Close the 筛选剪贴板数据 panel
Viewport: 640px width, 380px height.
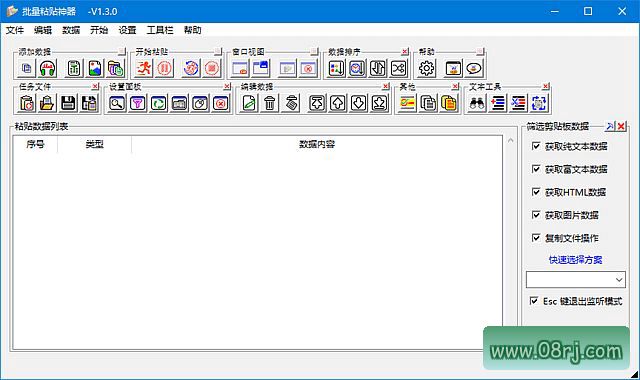(621, 126)
